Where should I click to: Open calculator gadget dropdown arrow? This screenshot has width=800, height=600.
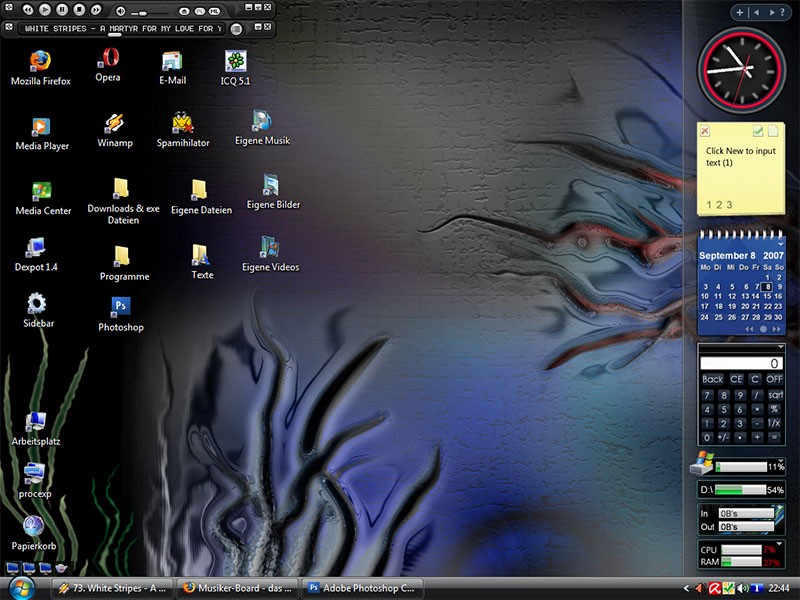[x=781, y=347]
